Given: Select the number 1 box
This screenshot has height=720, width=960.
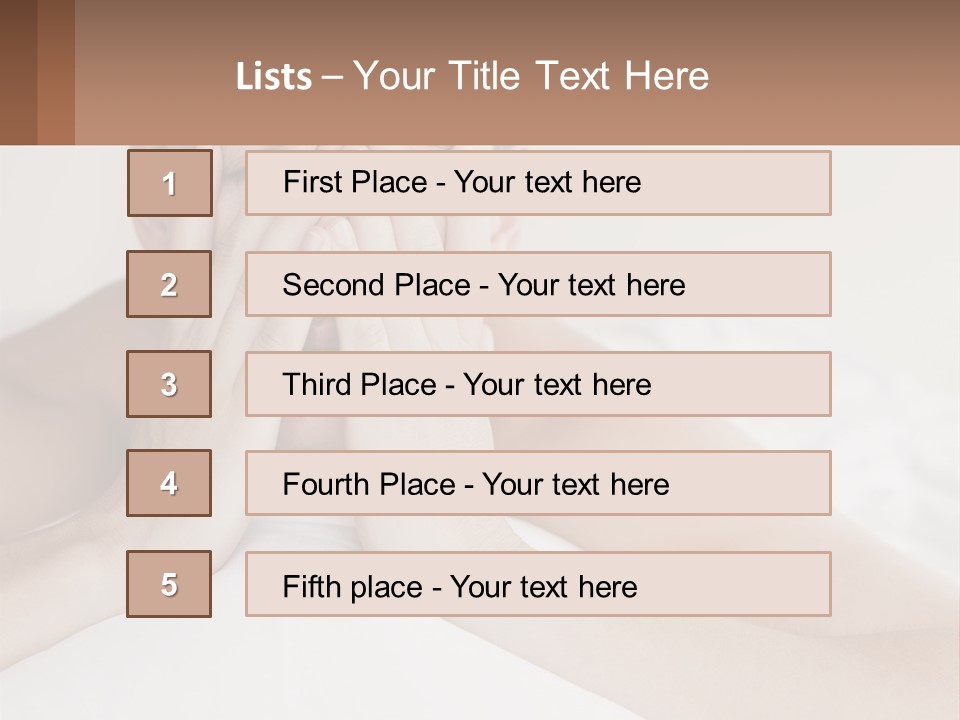Looking at the screenshot, I should (x=170, y=183).
